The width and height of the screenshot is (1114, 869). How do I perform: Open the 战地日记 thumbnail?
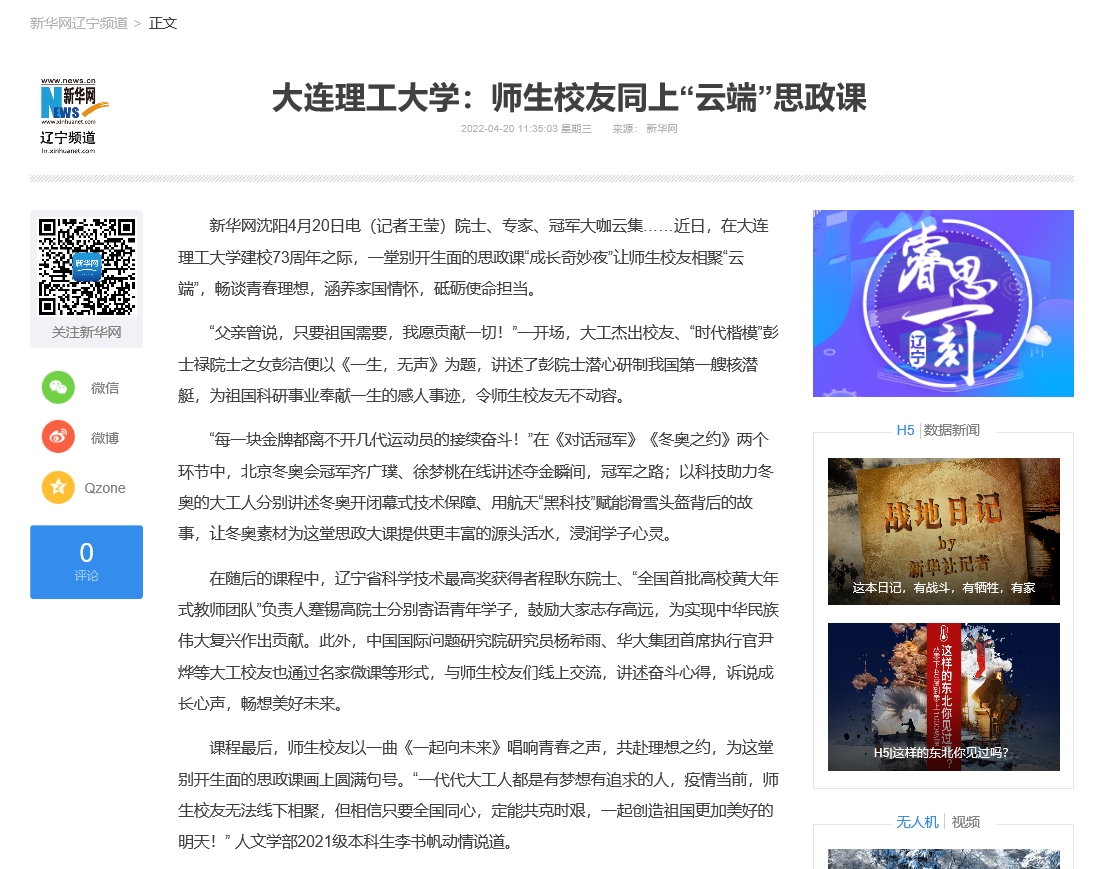click(x=943, y=531)
